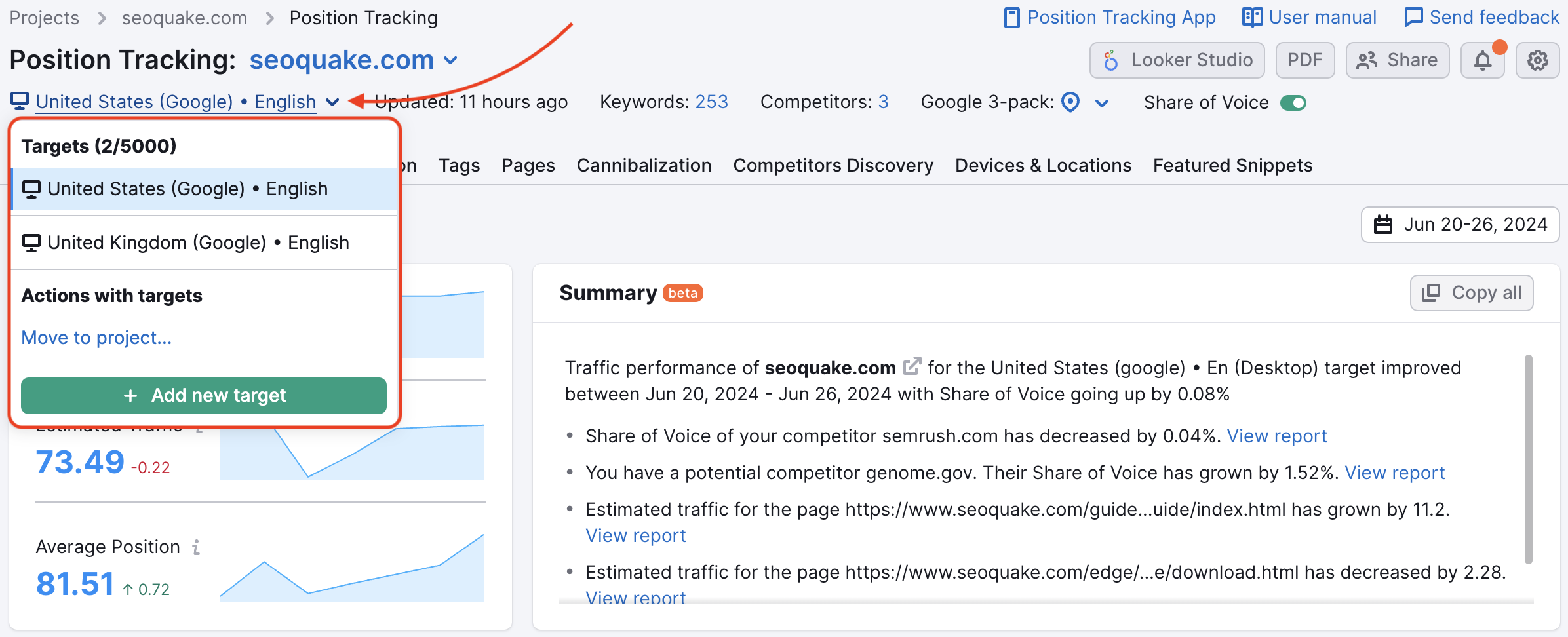
Task: Click the Share button
Action: pyautogui.click(x=1398, y=60)
